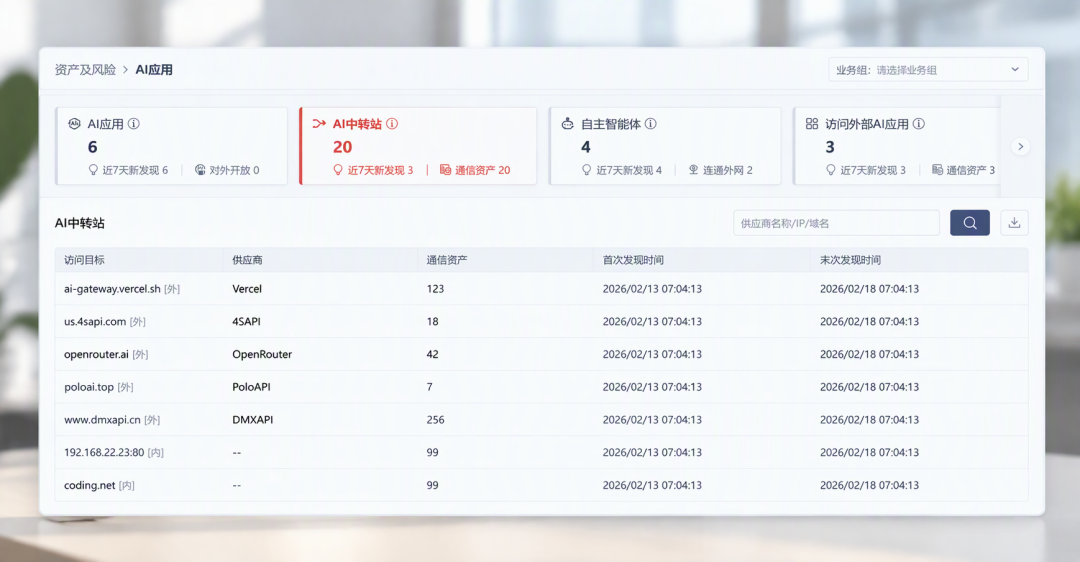1080x562 pixels.
Task: Open info tooltip beside AI应用 card title
Action: tap(134, 124)
